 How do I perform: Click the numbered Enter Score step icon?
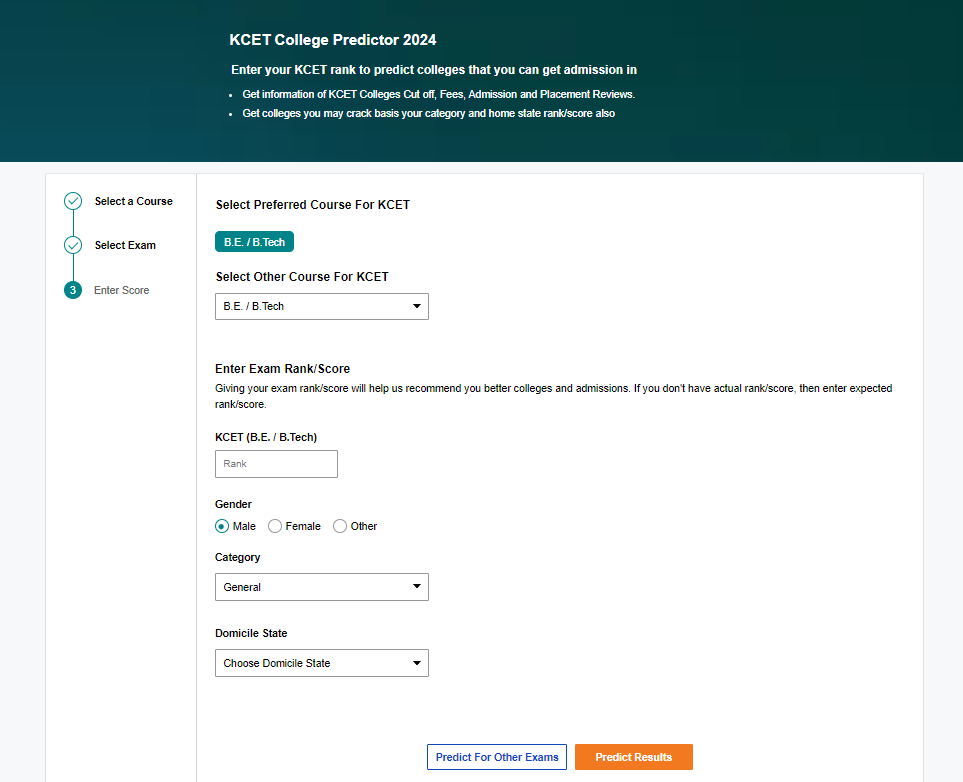72,289
